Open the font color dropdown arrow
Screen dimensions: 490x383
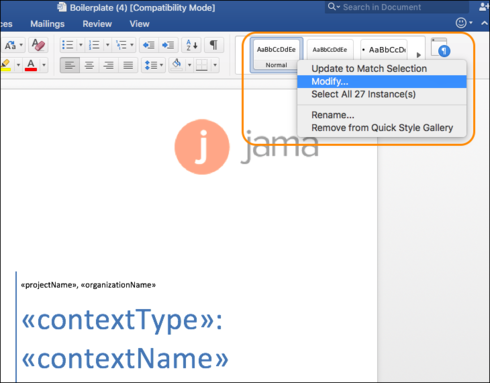(x=44, y=65)
